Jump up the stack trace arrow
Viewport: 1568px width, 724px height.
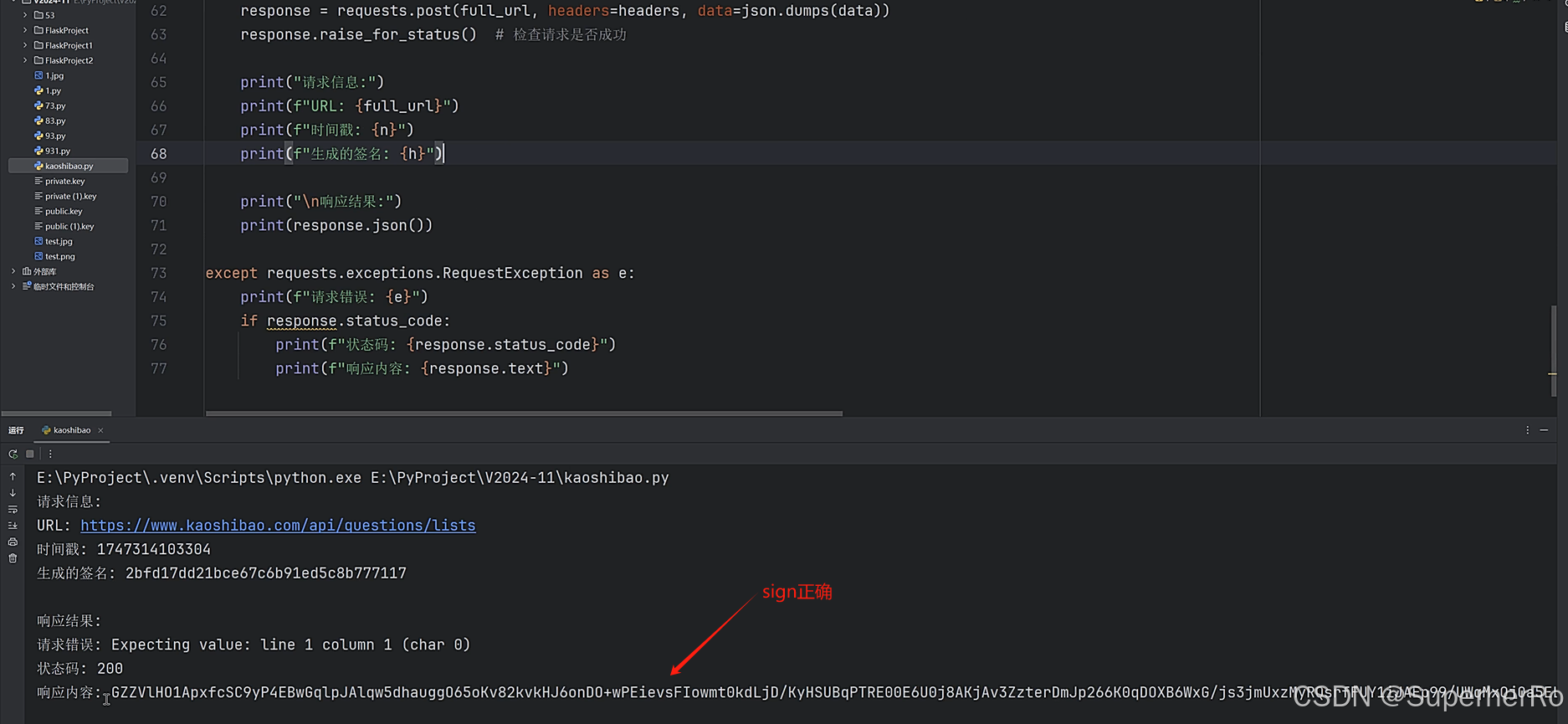click(13, 476)
